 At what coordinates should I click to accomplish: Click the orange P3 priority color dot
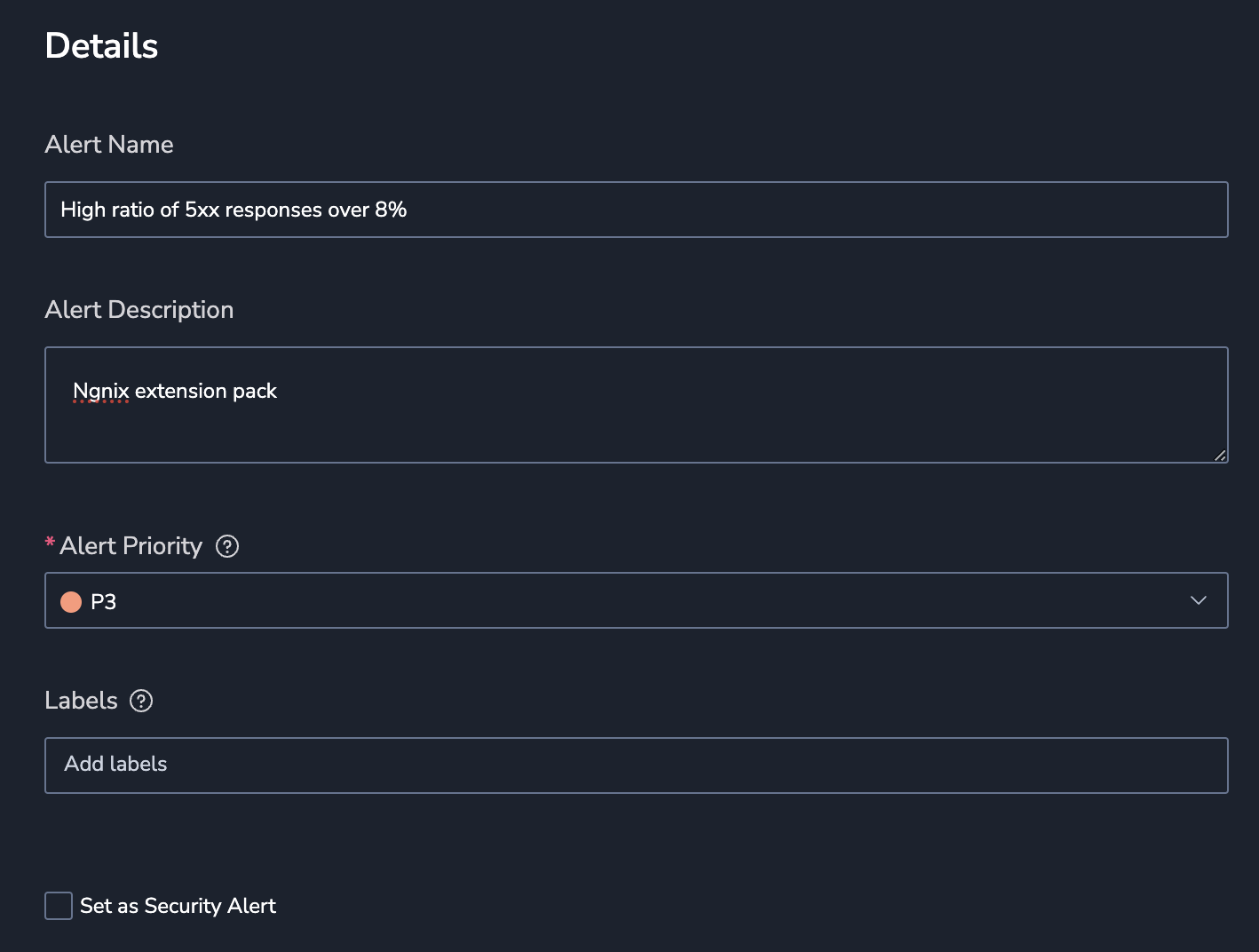click(71, 602)
